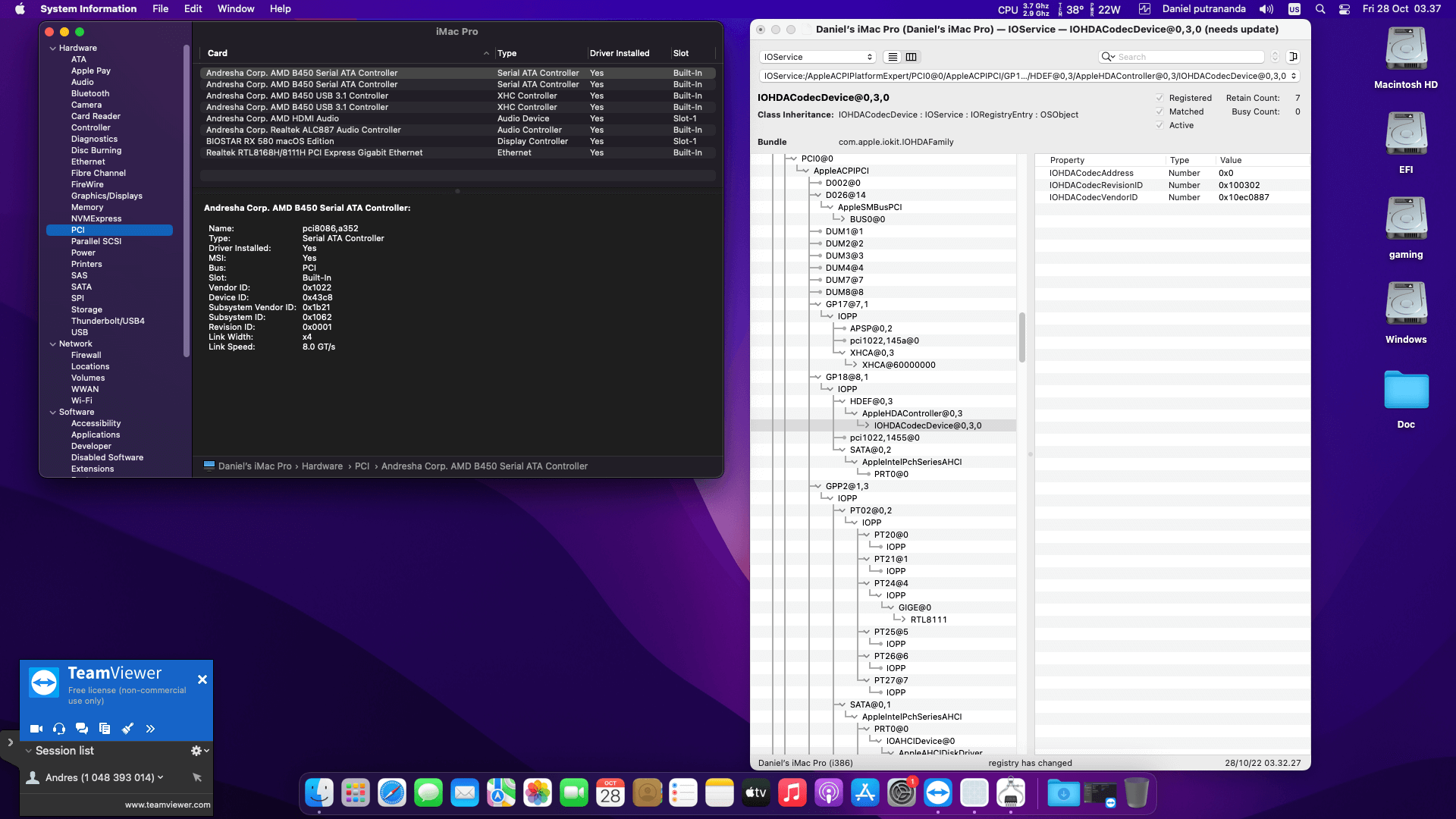The image size is (1456, 819).
Task: Collapse the Software section in sidebar
Action: [x=53, y=412]
